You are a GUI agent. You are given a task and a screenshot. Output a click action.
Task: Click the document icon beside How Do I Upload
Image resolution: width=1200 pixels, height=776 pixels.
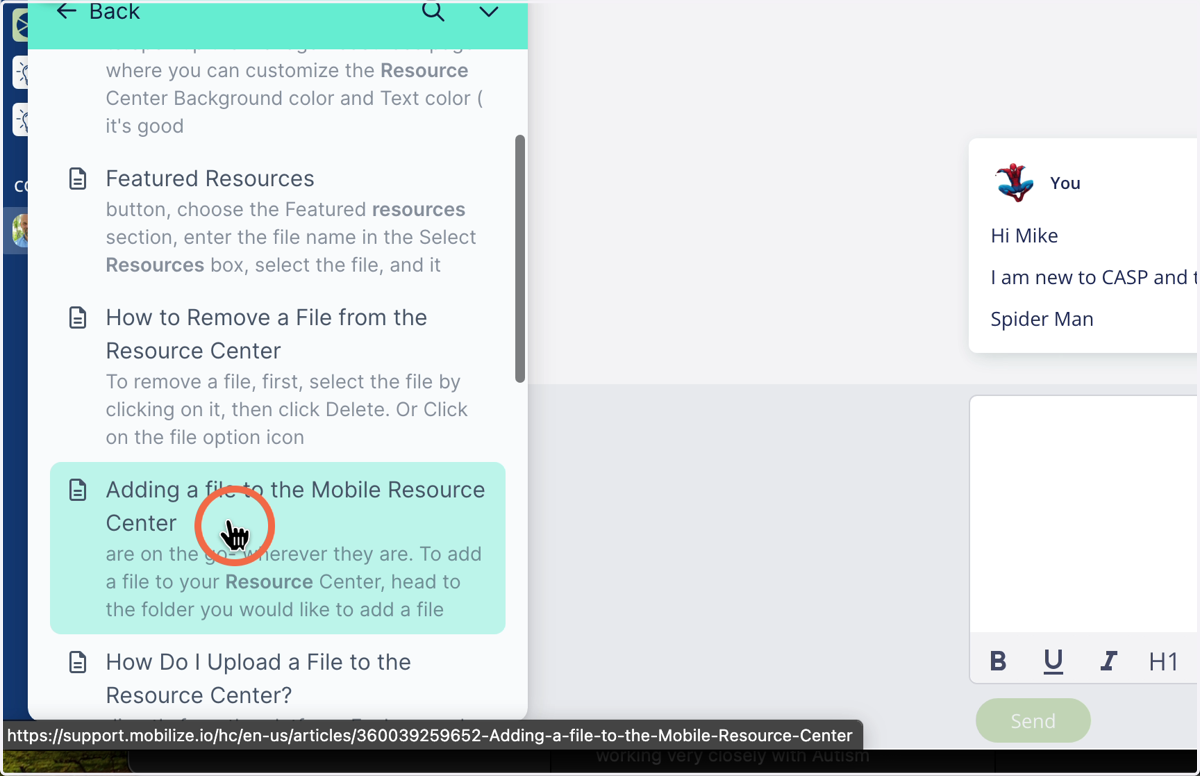[x=77, y=662]
